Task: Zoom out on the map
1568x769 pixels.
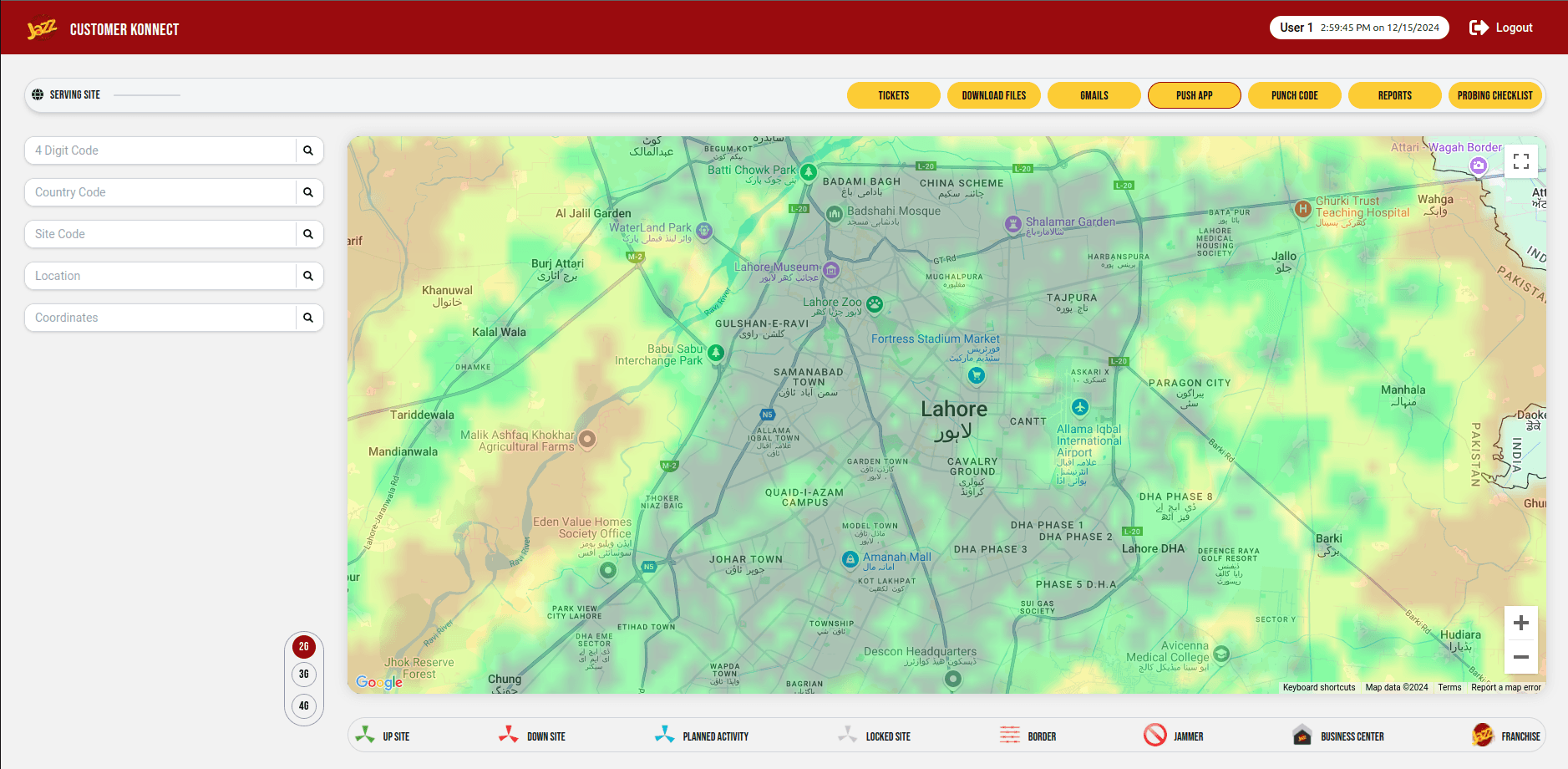Action: (1521, 657)
